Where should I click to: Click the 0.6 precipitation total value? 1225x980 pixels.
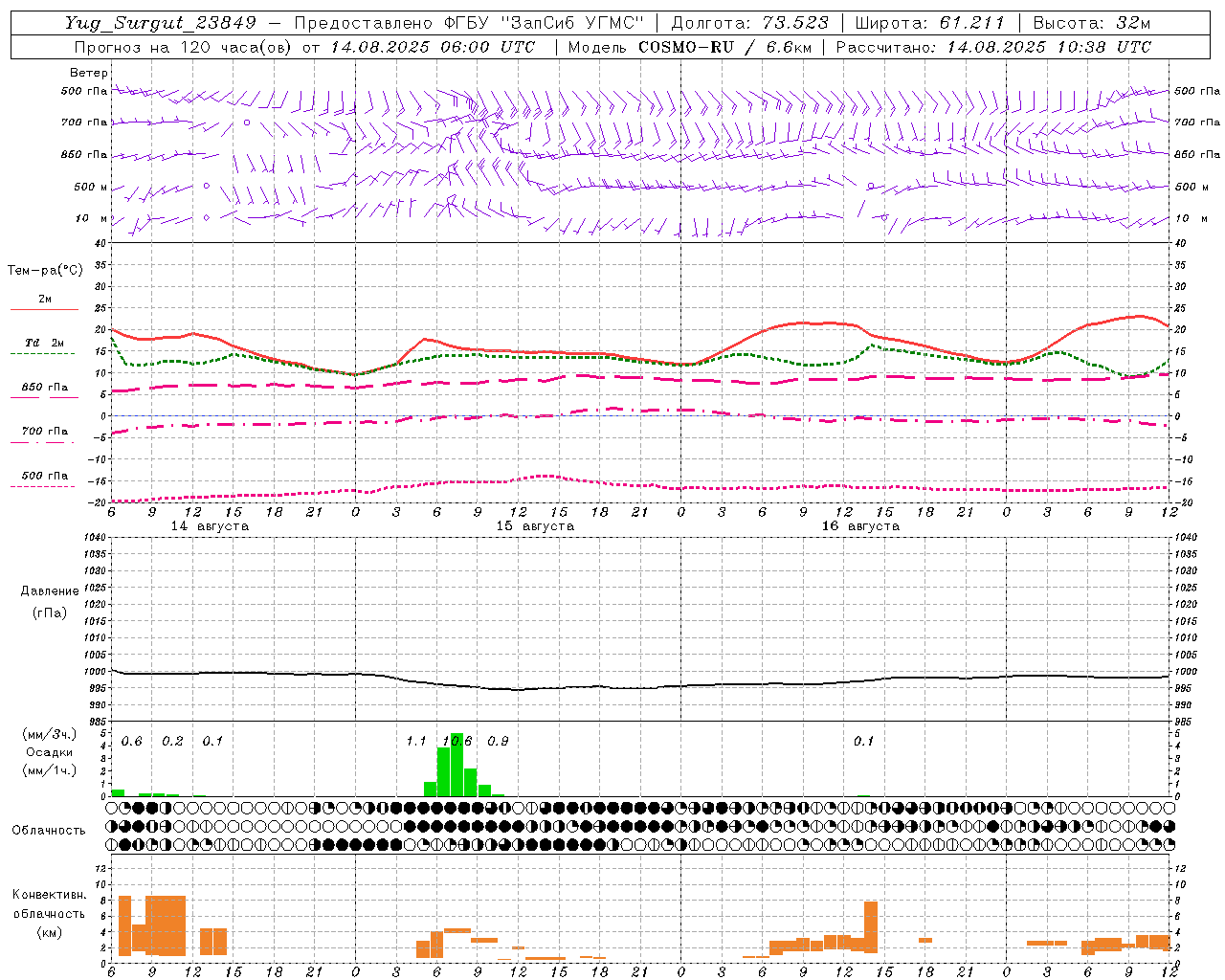click(132, 742)
